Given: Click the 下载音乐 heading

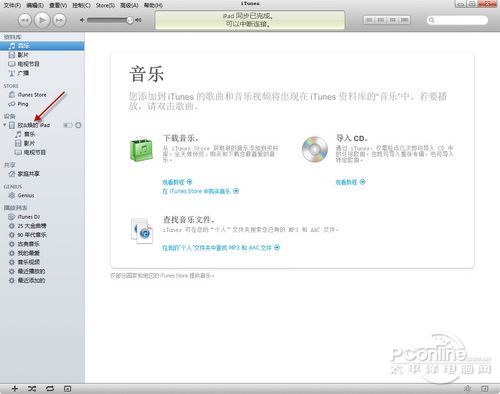Looking at the screenshot, I should tap(181, 138).
